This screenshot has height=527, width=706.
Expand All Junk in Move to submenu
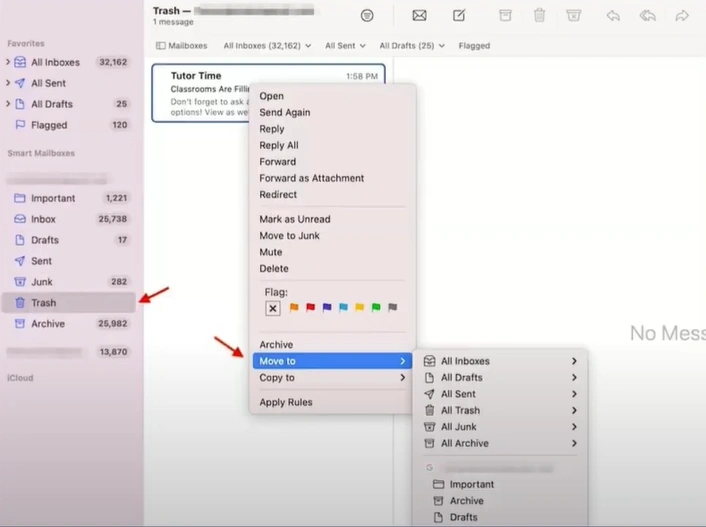[x=500, y=427]
